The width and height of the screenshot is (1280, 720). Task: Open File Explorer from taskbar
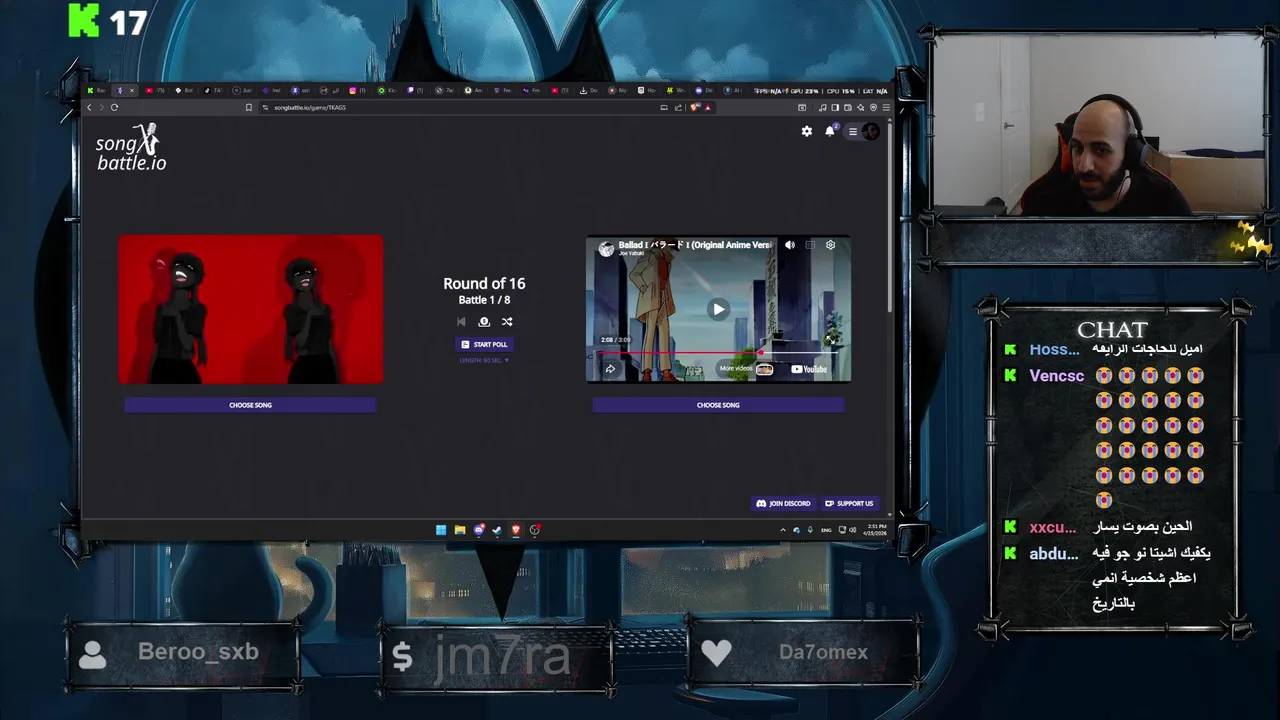pyautogui.click(x=460, y=530)
